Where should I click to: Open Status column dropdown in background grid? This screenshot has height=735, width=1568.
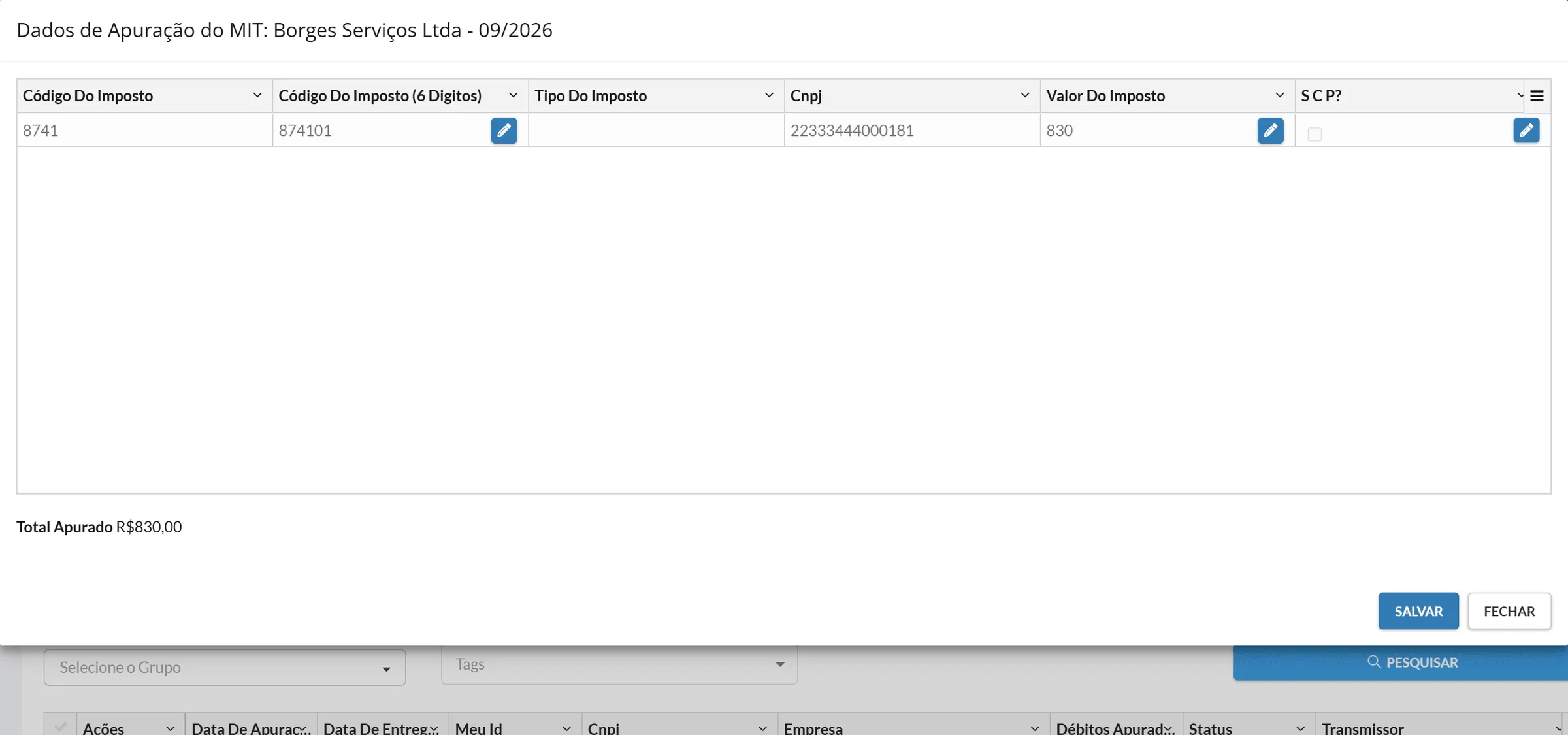tap(1300, 728)
